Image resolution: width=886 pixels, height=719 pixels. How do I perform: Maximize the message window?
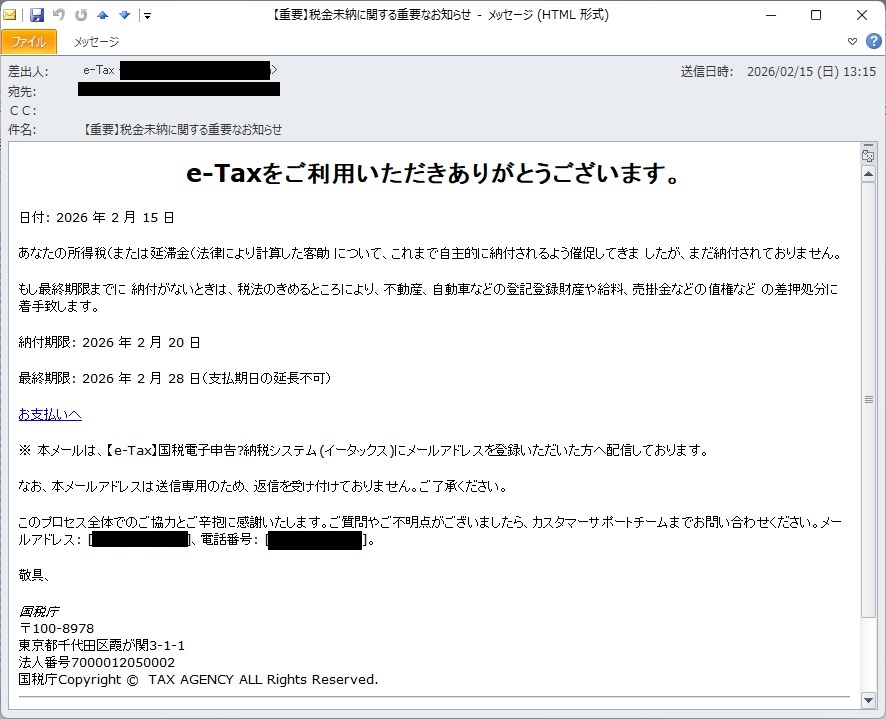point(815,15)
